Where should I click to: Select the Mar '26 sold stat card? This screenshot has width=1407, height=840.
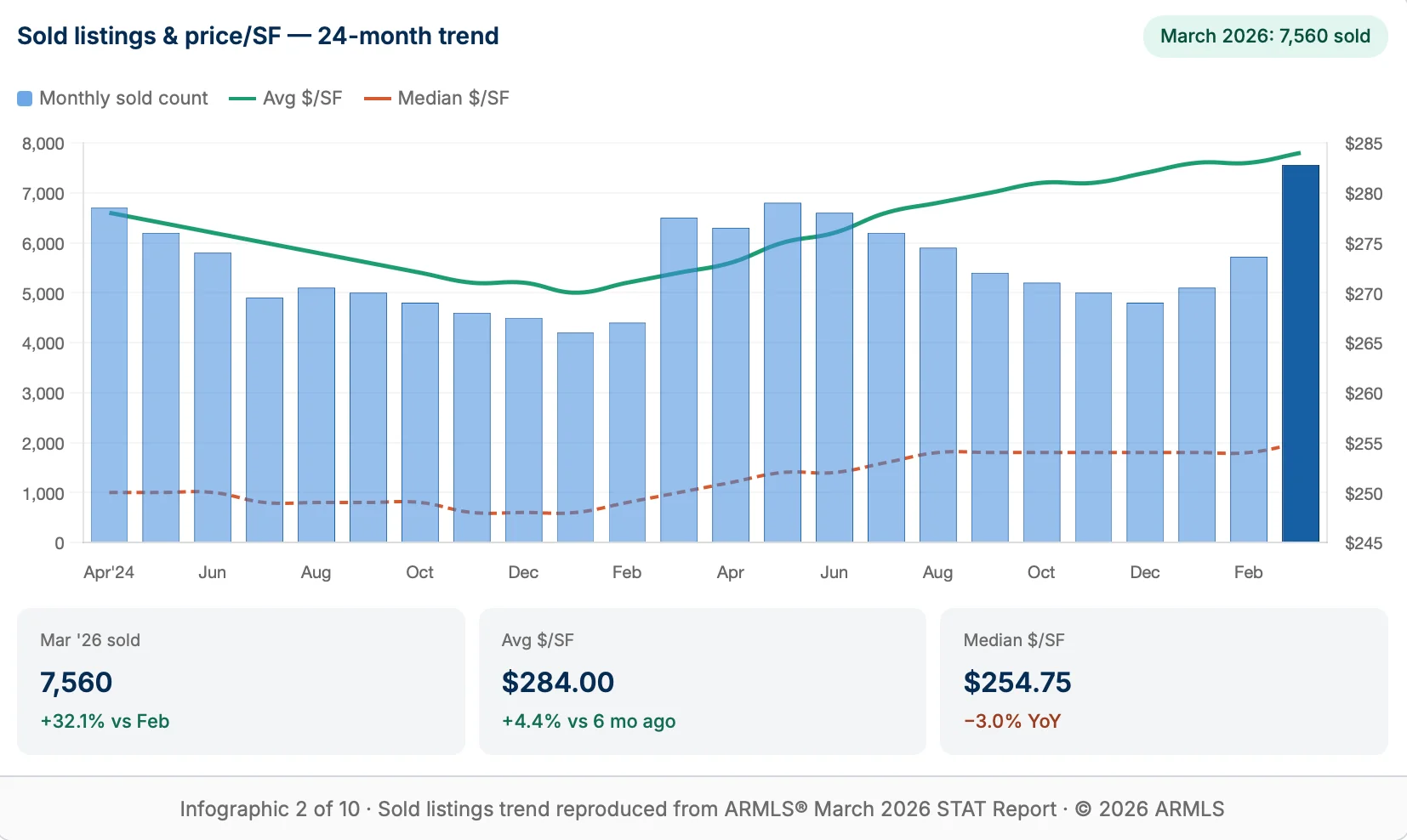click(x=241, y=682)
